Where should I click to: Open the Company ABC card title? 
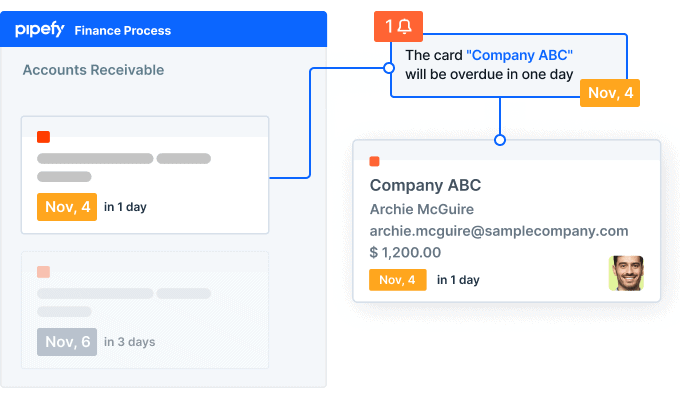425,185
